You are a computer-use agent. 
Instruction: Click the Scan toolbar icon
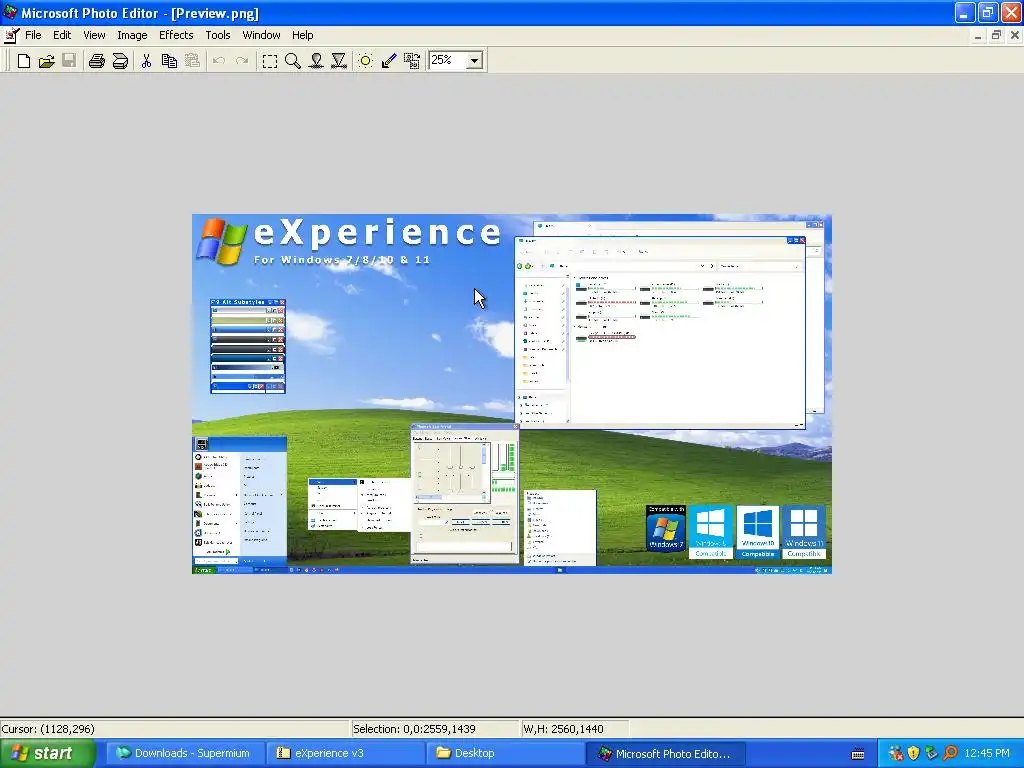pos(120,61)
